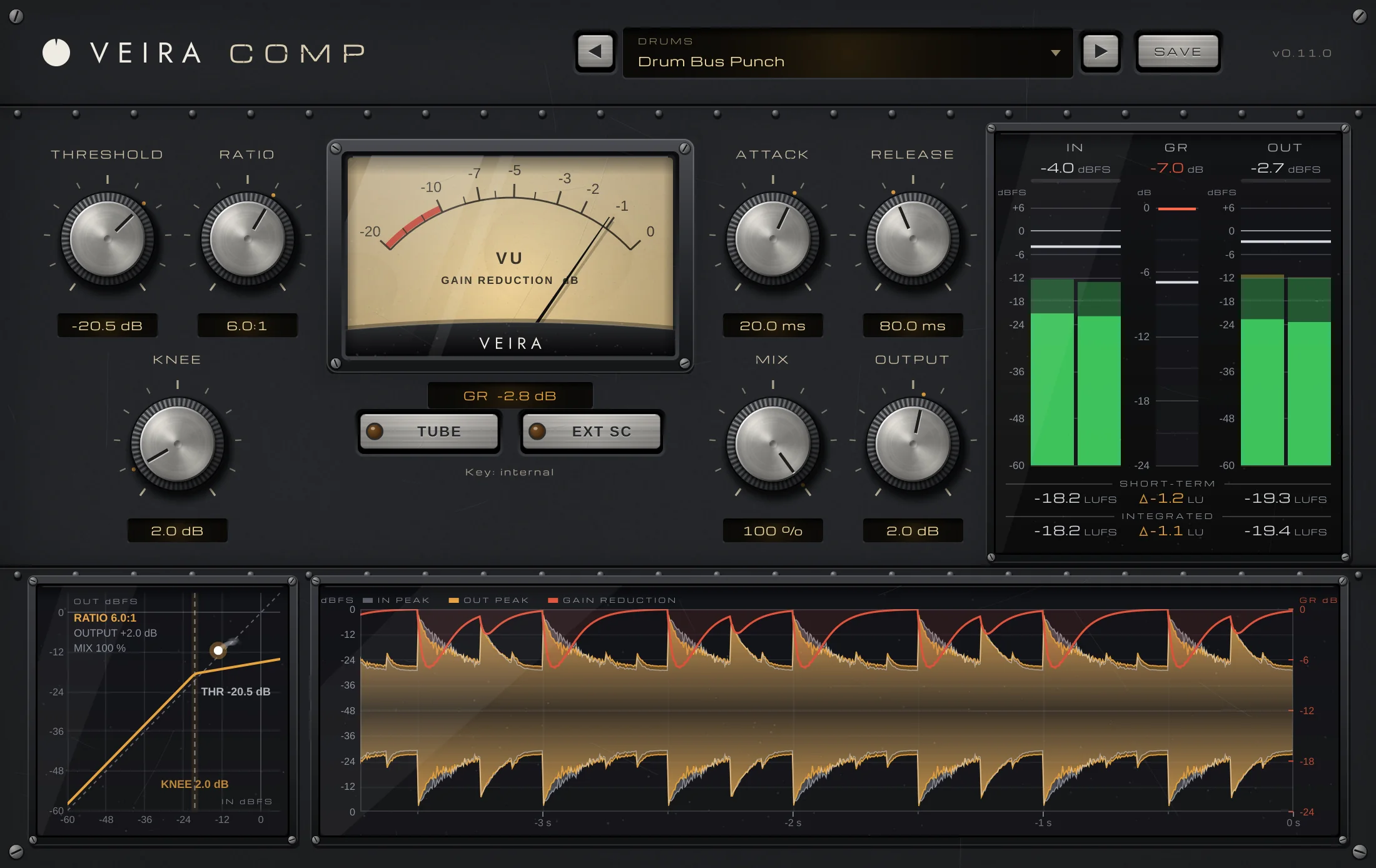
Task: Click the threshold point on transfer curve
Action: [218, 650]
